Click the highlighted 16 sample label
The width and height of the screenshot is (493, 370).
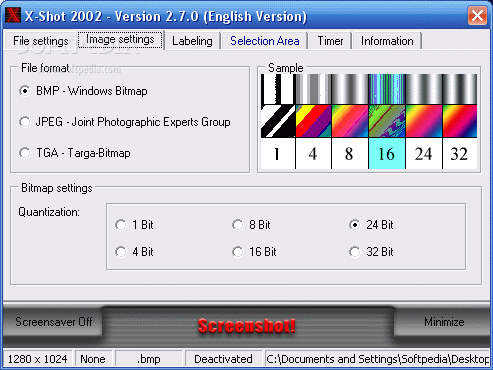(387, 154)
